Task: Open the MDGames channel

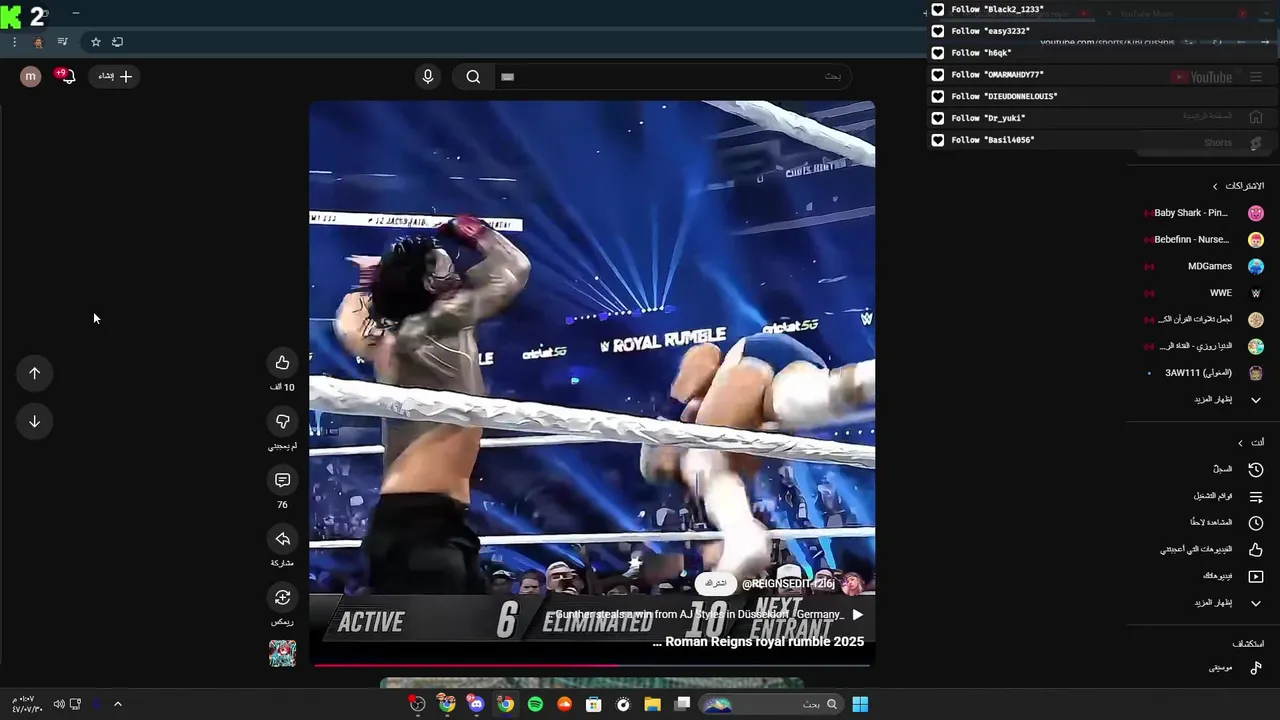Action: (1203, 266)
